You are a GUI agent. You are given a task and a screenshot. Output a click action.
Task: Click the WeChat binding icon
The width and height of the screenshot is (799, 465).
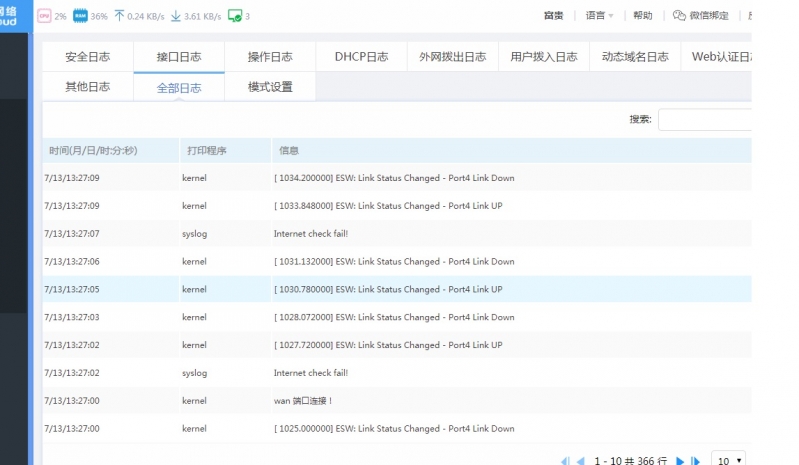[x=679, y=16]
